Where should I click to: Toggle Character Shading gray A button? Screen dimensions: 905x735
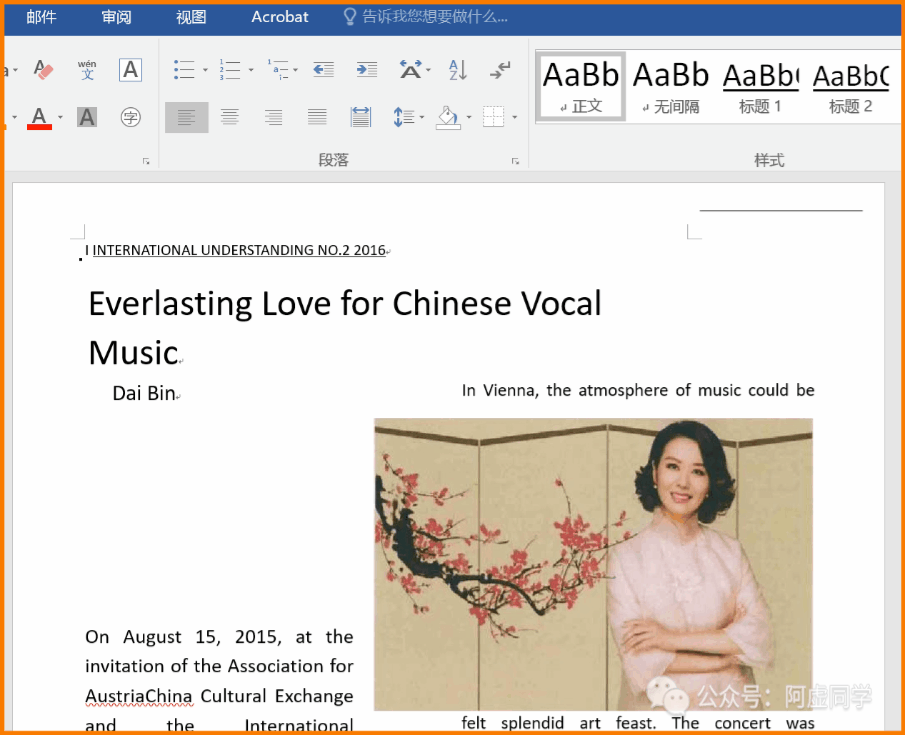(x=87, y=117)
